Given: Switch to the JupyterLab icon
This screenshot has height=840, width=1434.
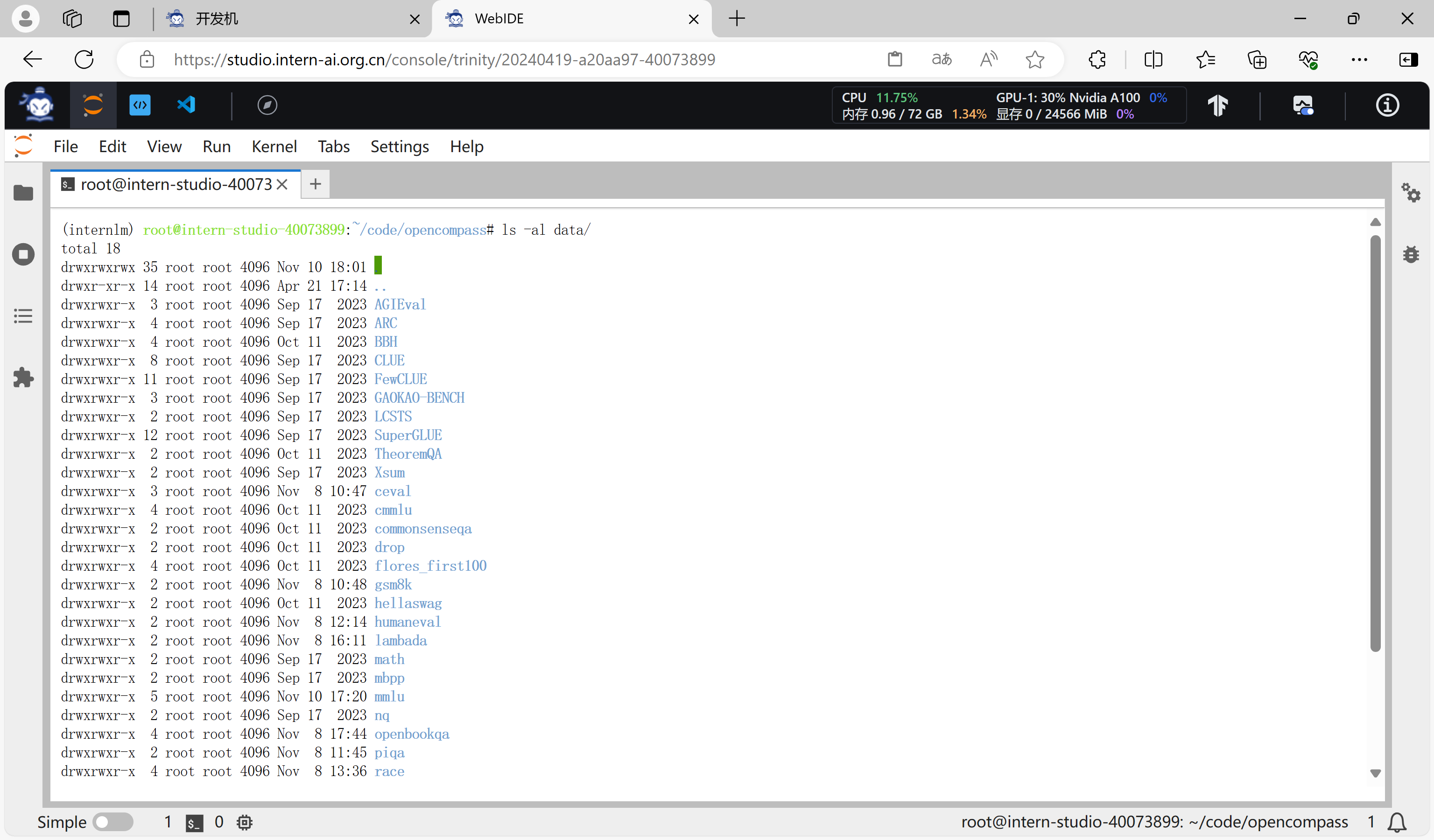Looking at the screenshot, I should click(x=93, y=105).
